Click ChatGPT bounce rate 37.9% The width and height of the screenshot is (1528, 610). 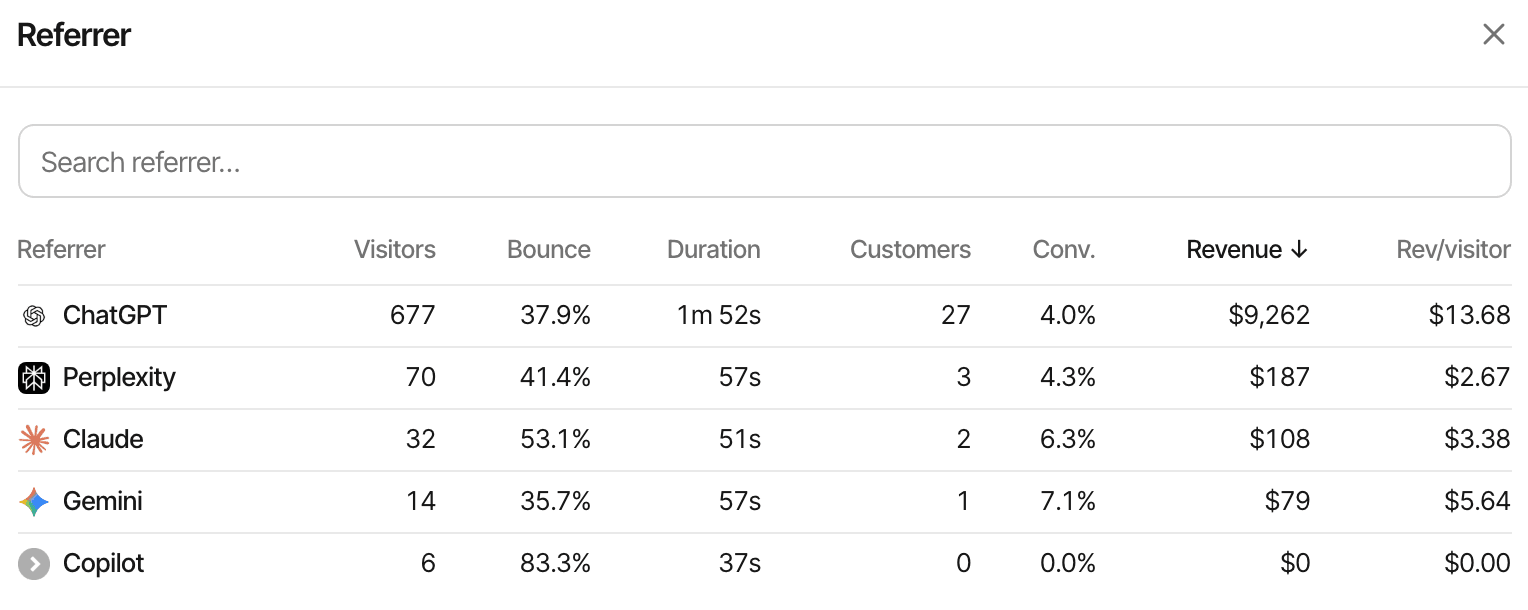[555, 316]
